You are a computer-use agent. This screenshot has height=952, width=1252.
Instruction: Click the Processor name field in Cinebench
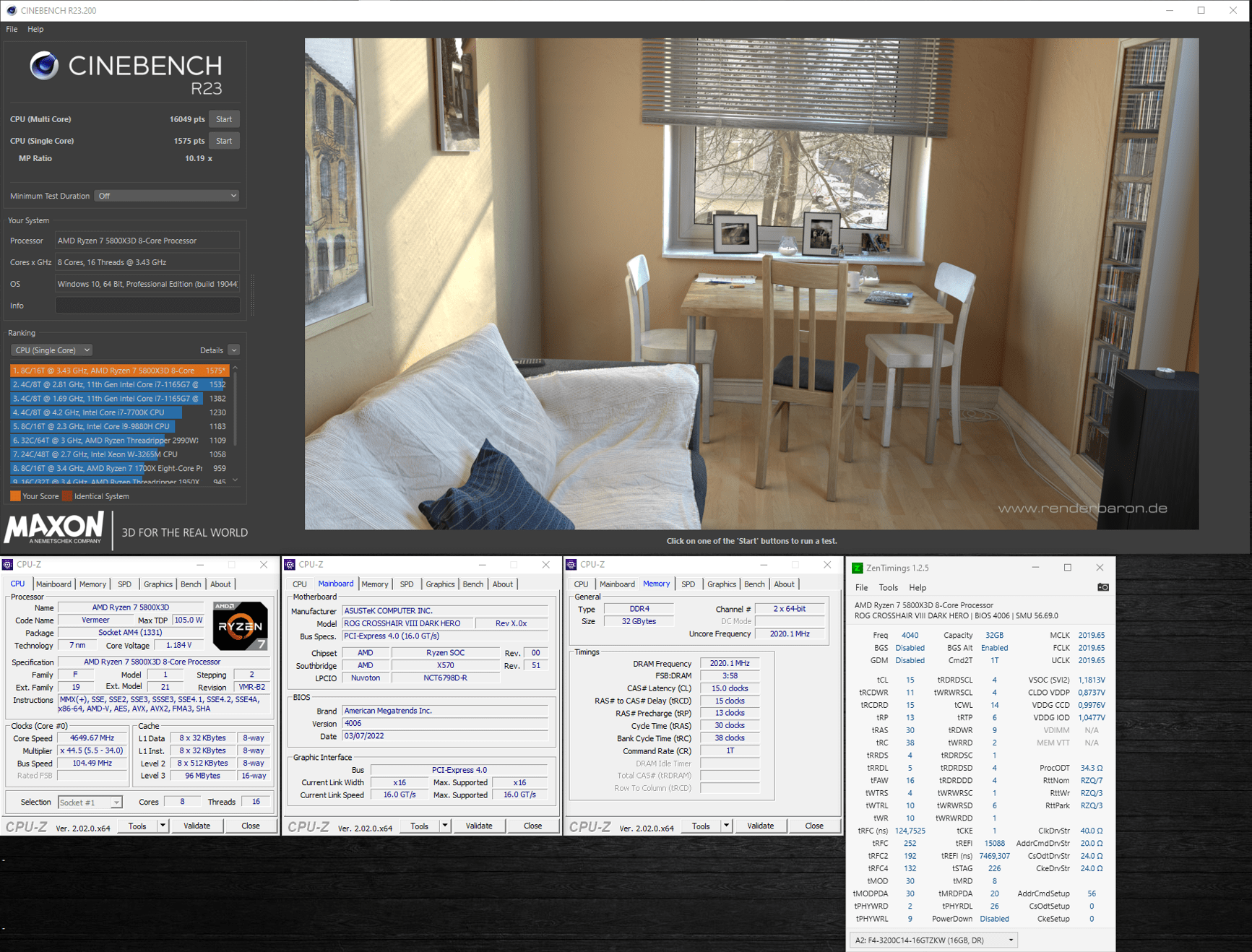[x=147, y=241]
